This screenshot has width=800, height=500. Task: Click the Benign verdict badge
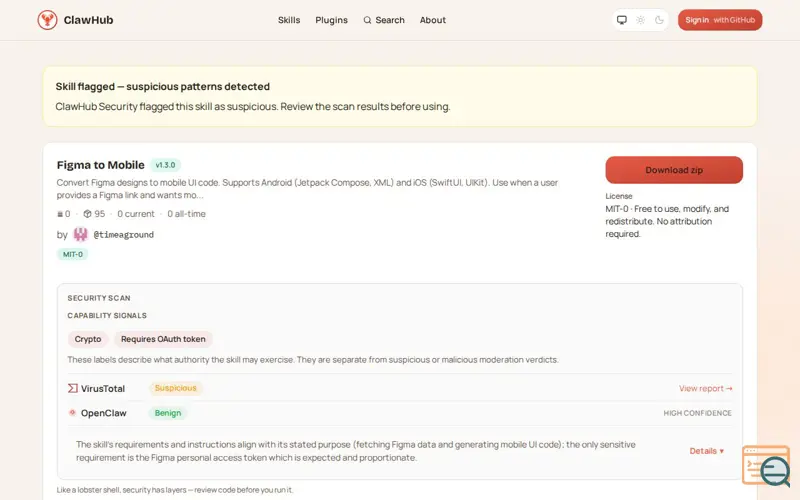tap(168, 413)
